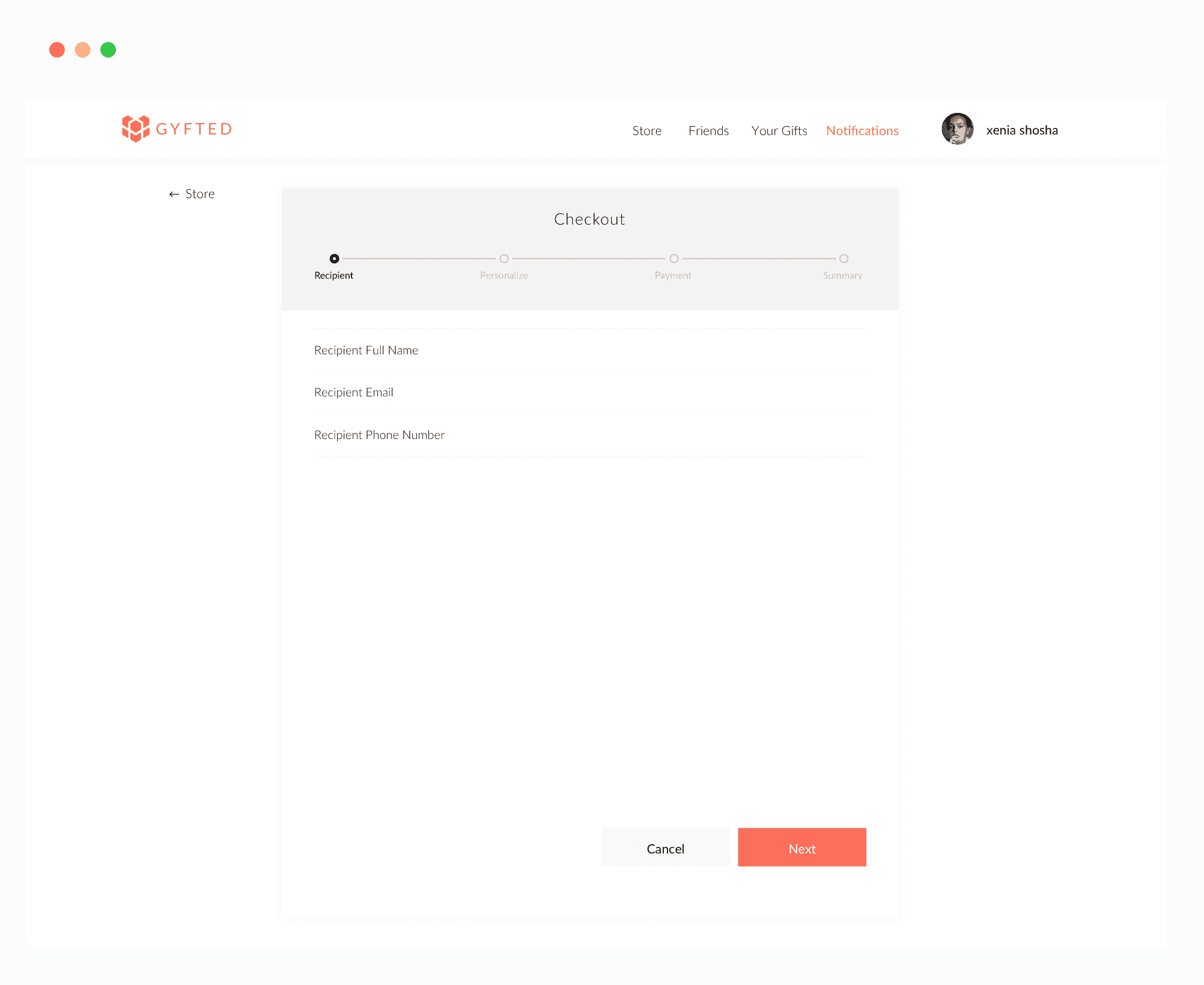Select the Summary step circle

[x=844, y=259]
